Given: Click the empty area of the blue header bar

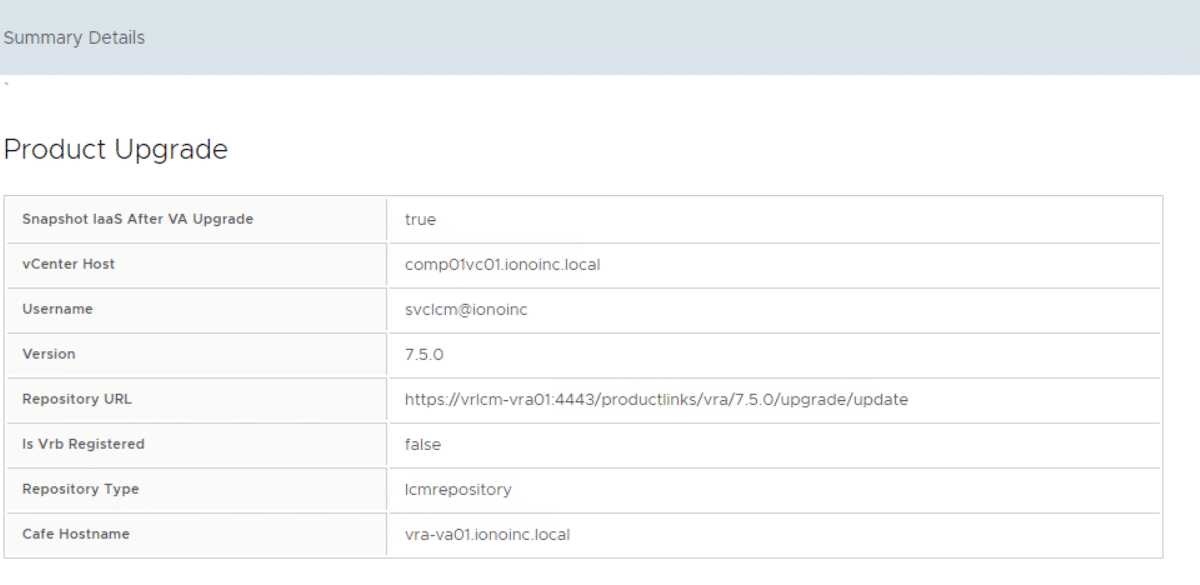Looking at the screenshot, I should [700, 38].
